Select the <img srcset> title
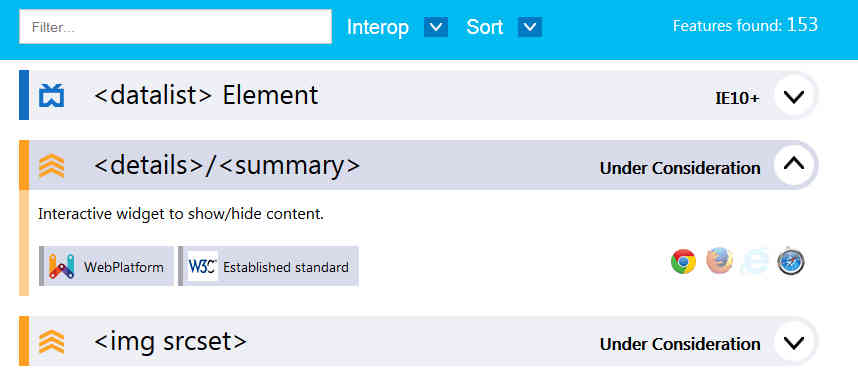The image size is (858, 383). tap(170, 342)
